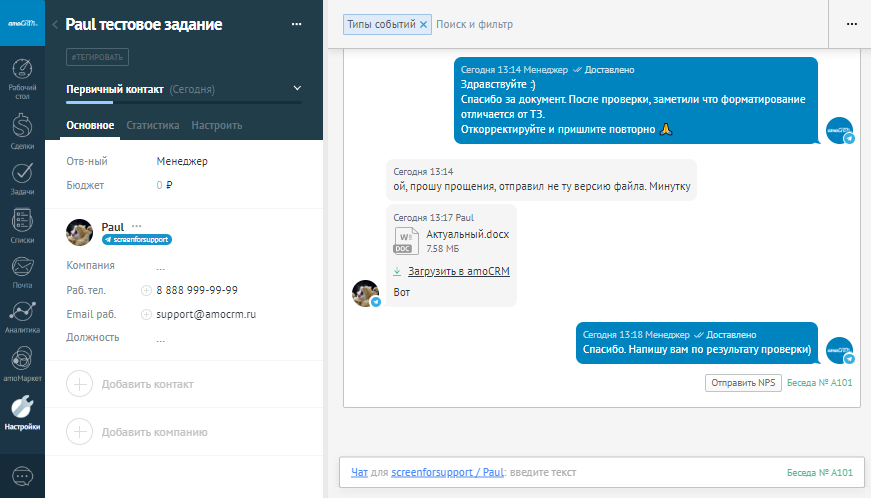Click Отправить NPS button
This screenshot has width=871, height=498.
click(x=742, y=382)
